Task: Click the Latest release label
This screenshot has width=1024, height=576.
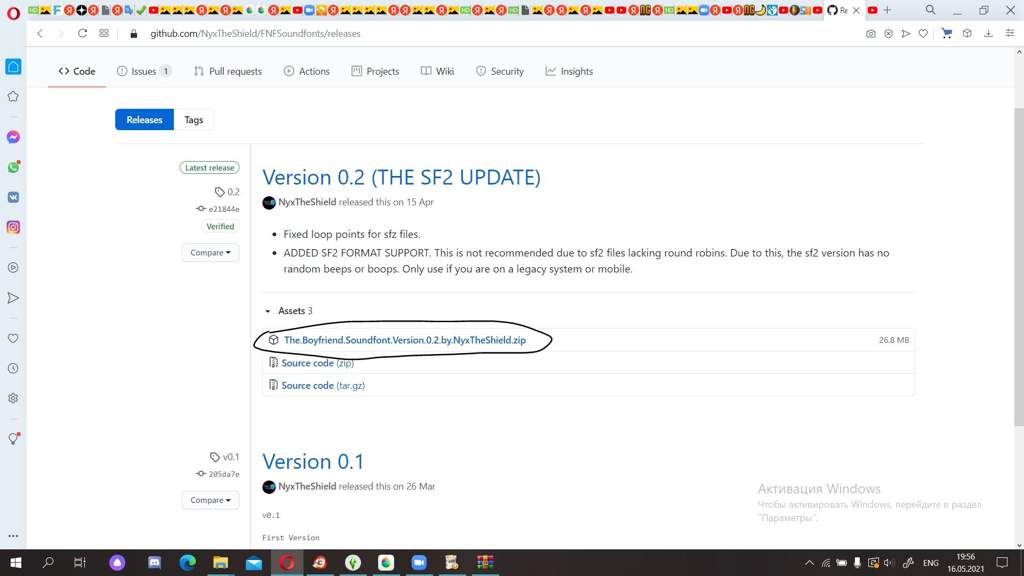Action: click(x=210, y=168)
